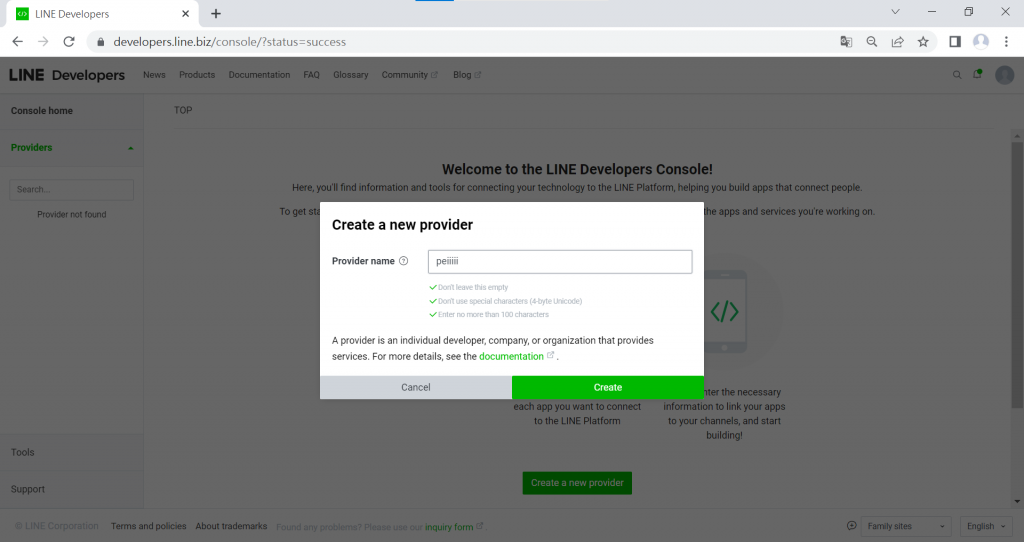Go to Console home in sidebar
1024x542 pixels.
[42, 111]
